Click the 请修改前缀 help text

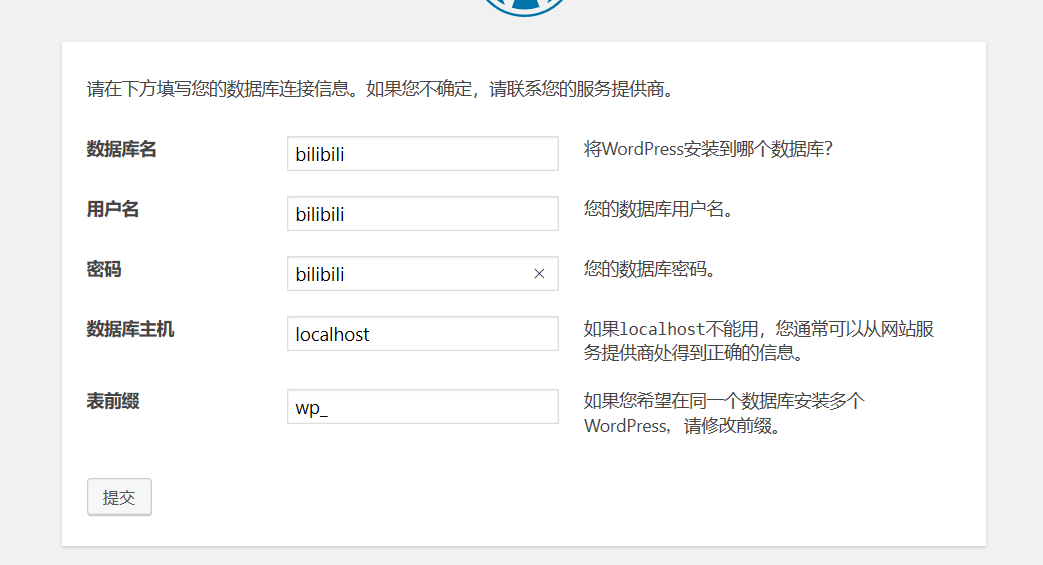(x=724, y=413)
